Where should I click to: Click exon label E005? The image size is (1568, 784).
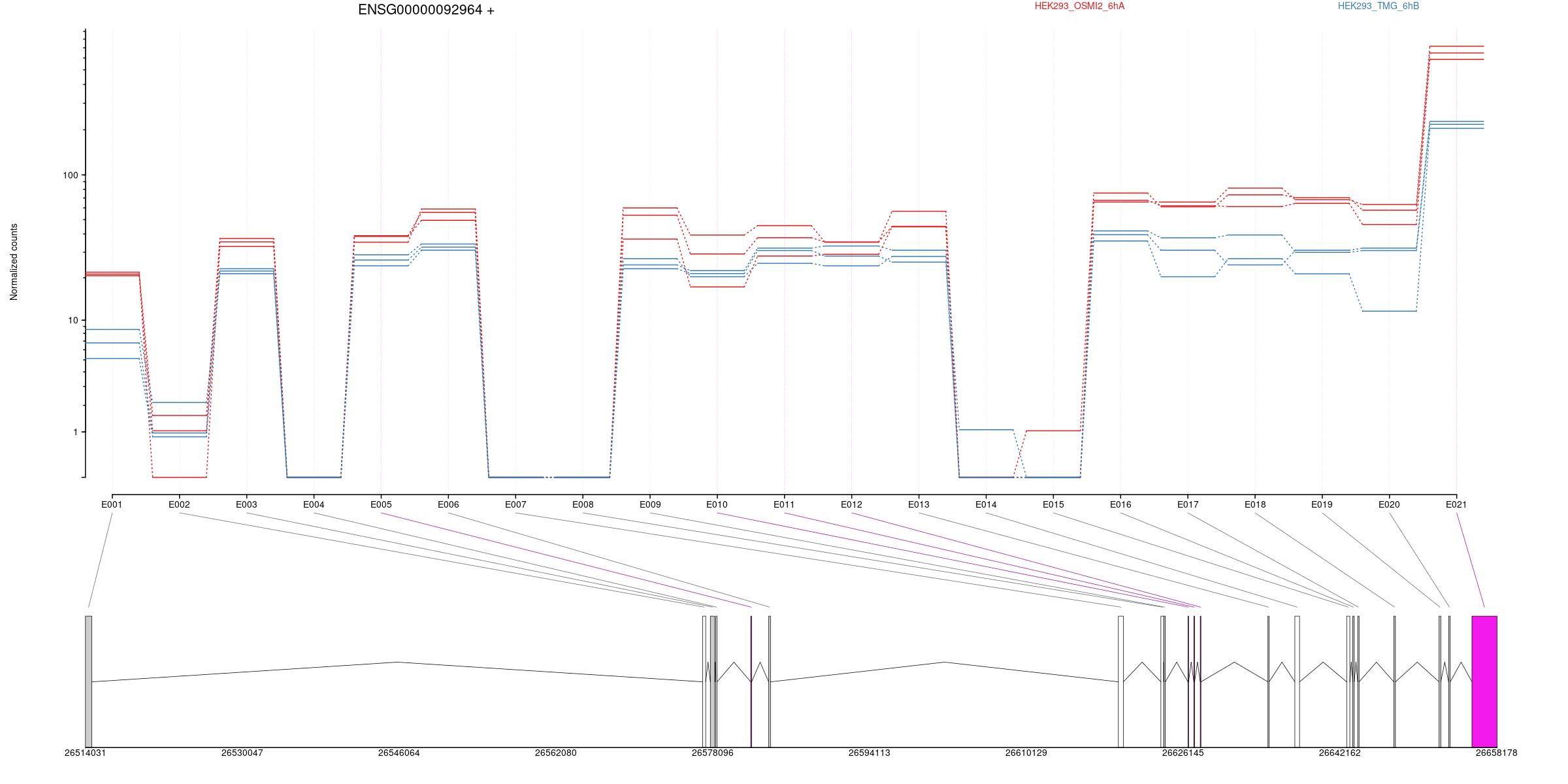tap(381, 505)
